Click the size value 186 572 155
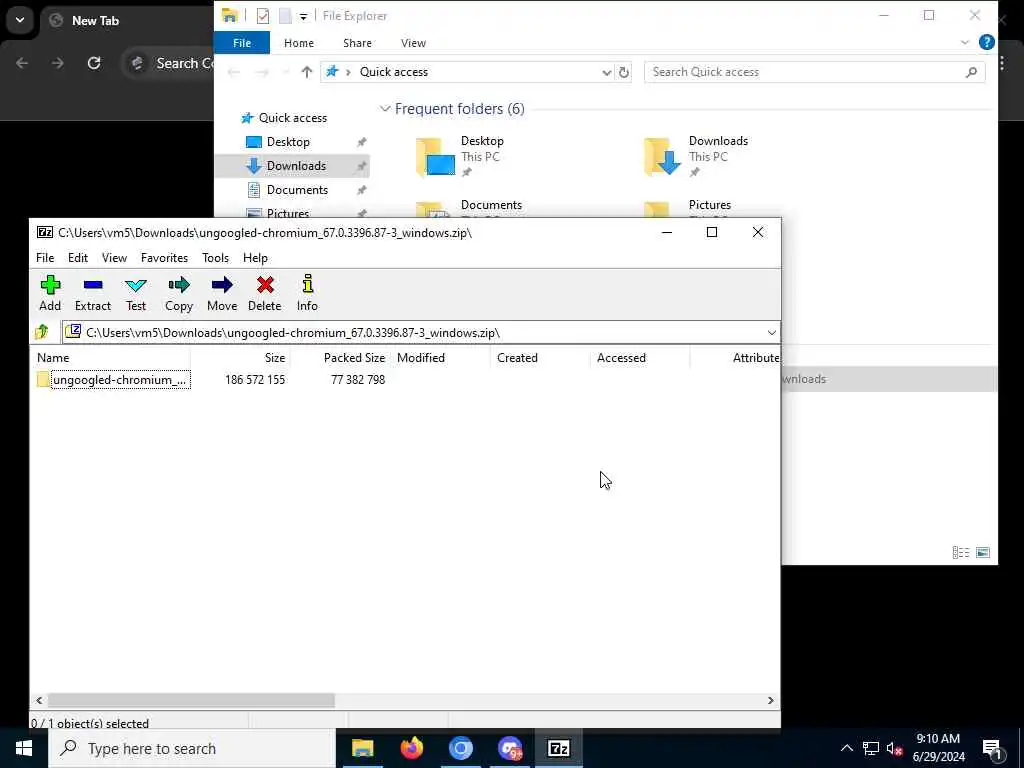 point(255,380)
